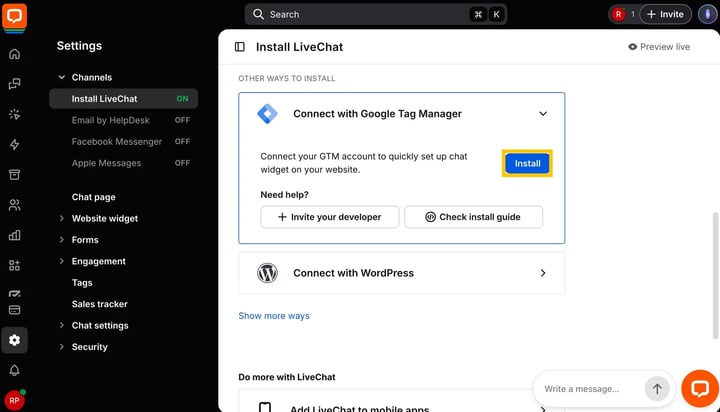Screen dimensions: 720x412
Task: Expand the Chat settings section
Action: tap(62, 325)
